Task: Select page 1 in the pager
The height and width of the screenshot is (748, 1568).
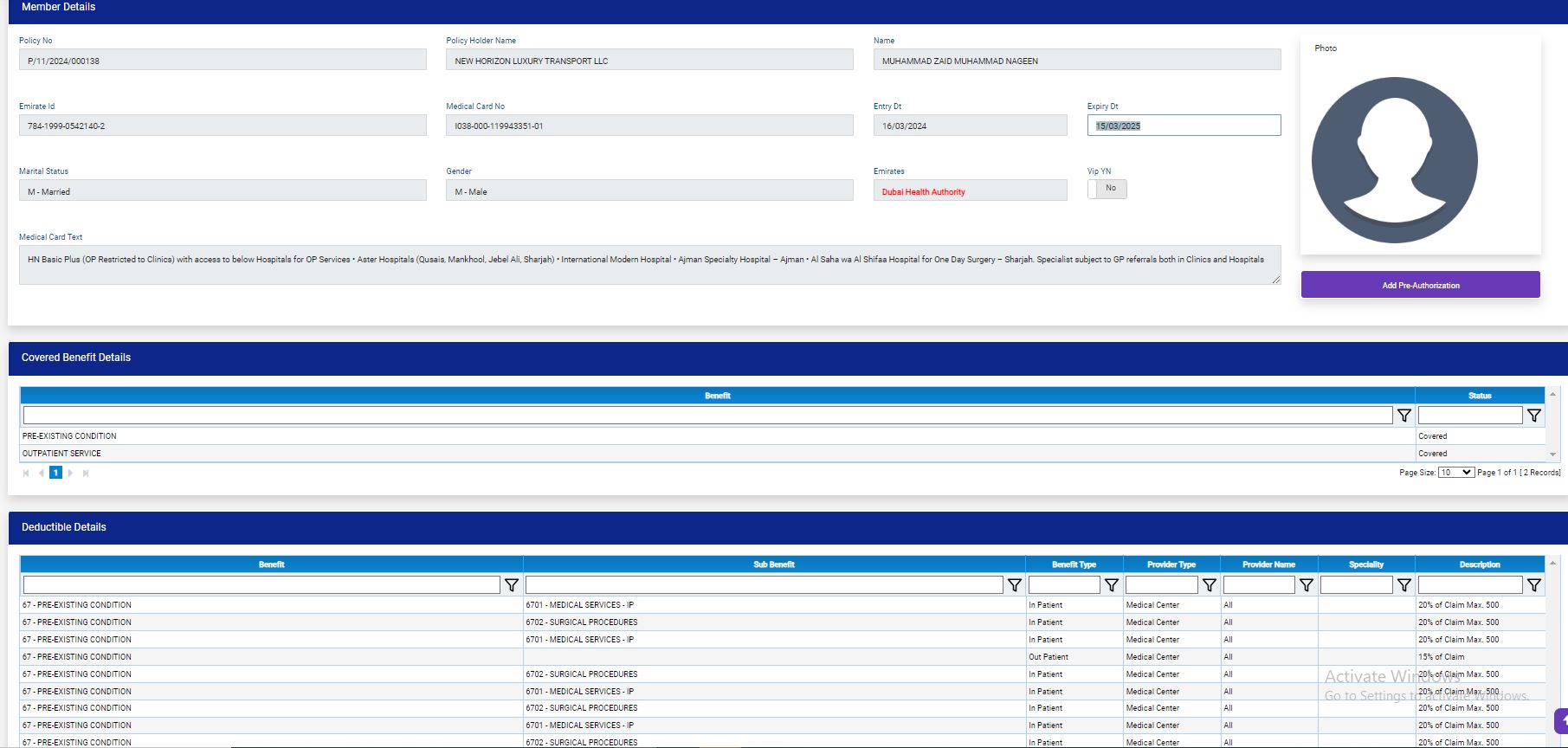Action: tap(55, 473)
